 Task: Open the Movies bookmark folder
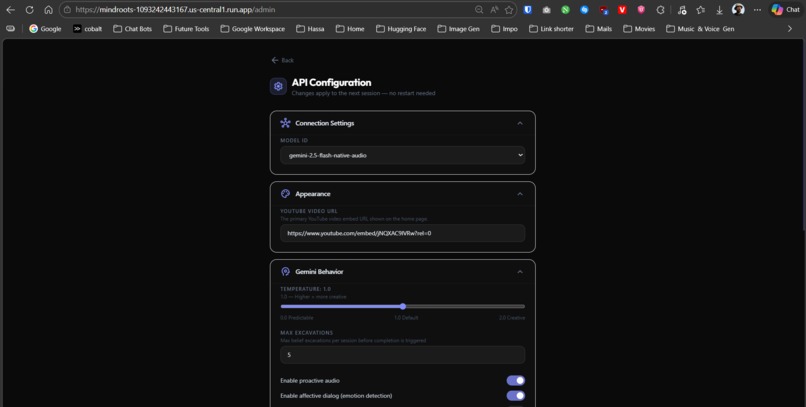639,29
